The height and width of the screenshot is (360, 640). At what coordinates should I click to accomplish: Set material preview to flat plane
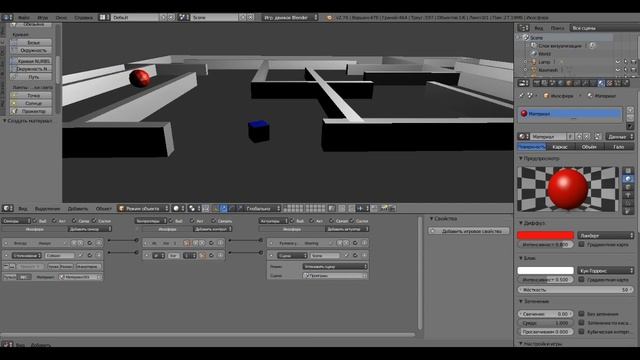tap(628, 171)
